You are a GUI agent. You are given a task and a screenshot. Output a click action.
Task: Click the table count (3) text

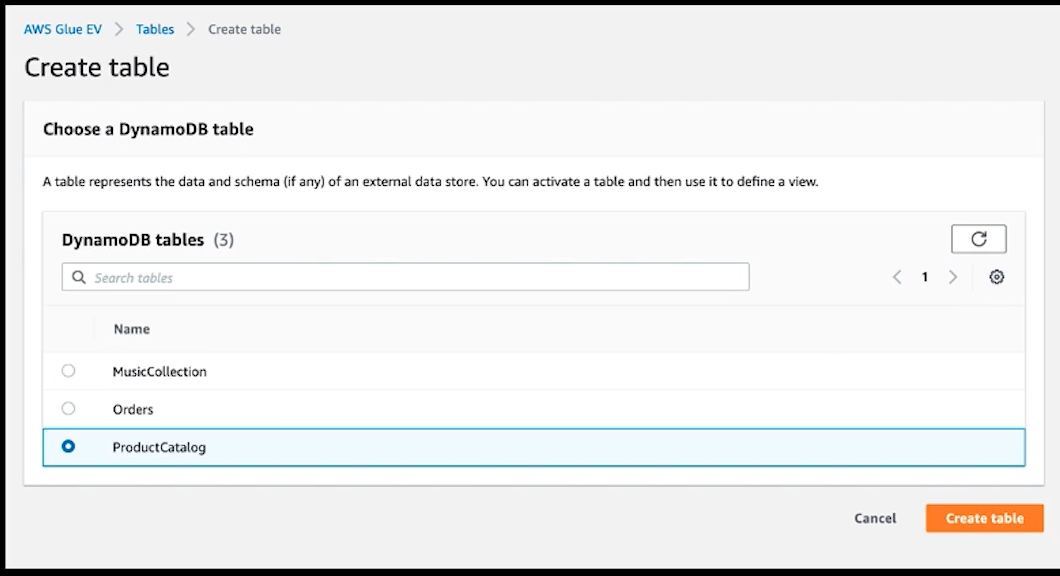coord(224,240)
